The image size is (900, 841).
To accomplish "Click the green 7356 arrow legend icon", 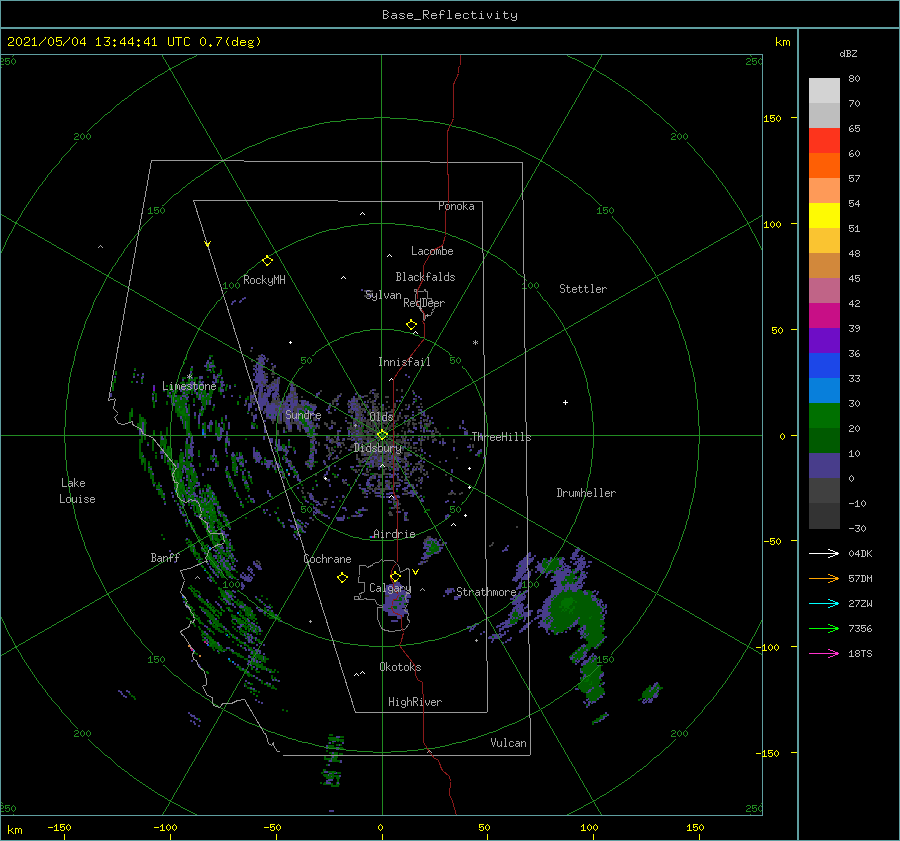I will pos(824,629).
